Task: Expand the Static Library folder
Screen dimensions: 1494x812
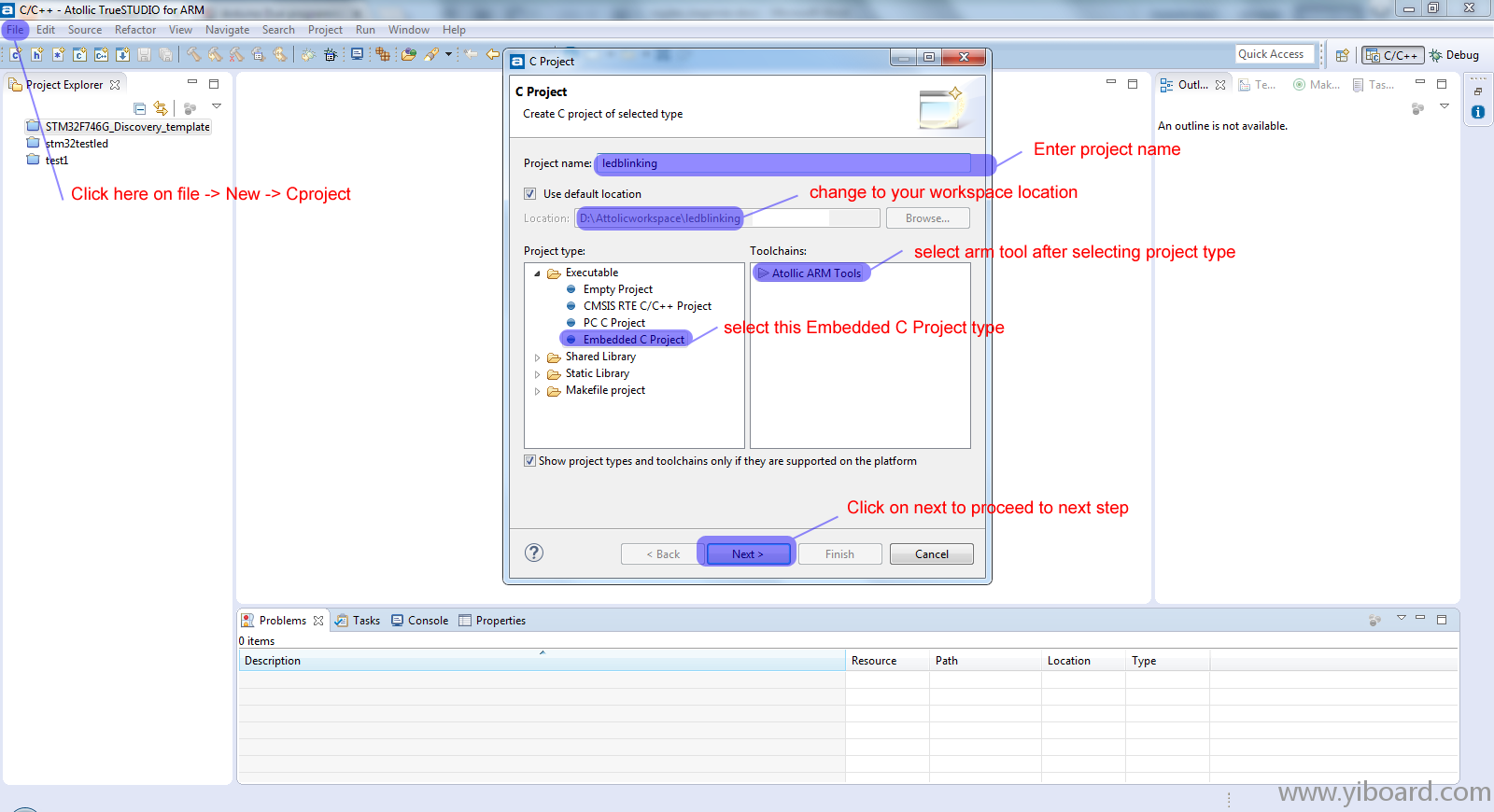Action: (x=537, y=374)
